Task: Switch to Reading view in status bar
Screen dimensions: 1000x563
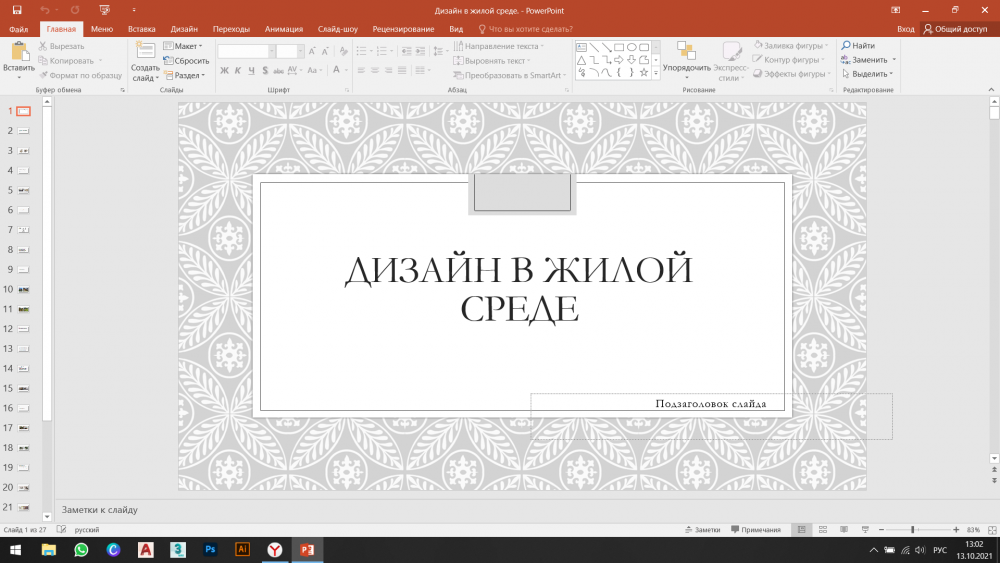Action: (845, 529)
